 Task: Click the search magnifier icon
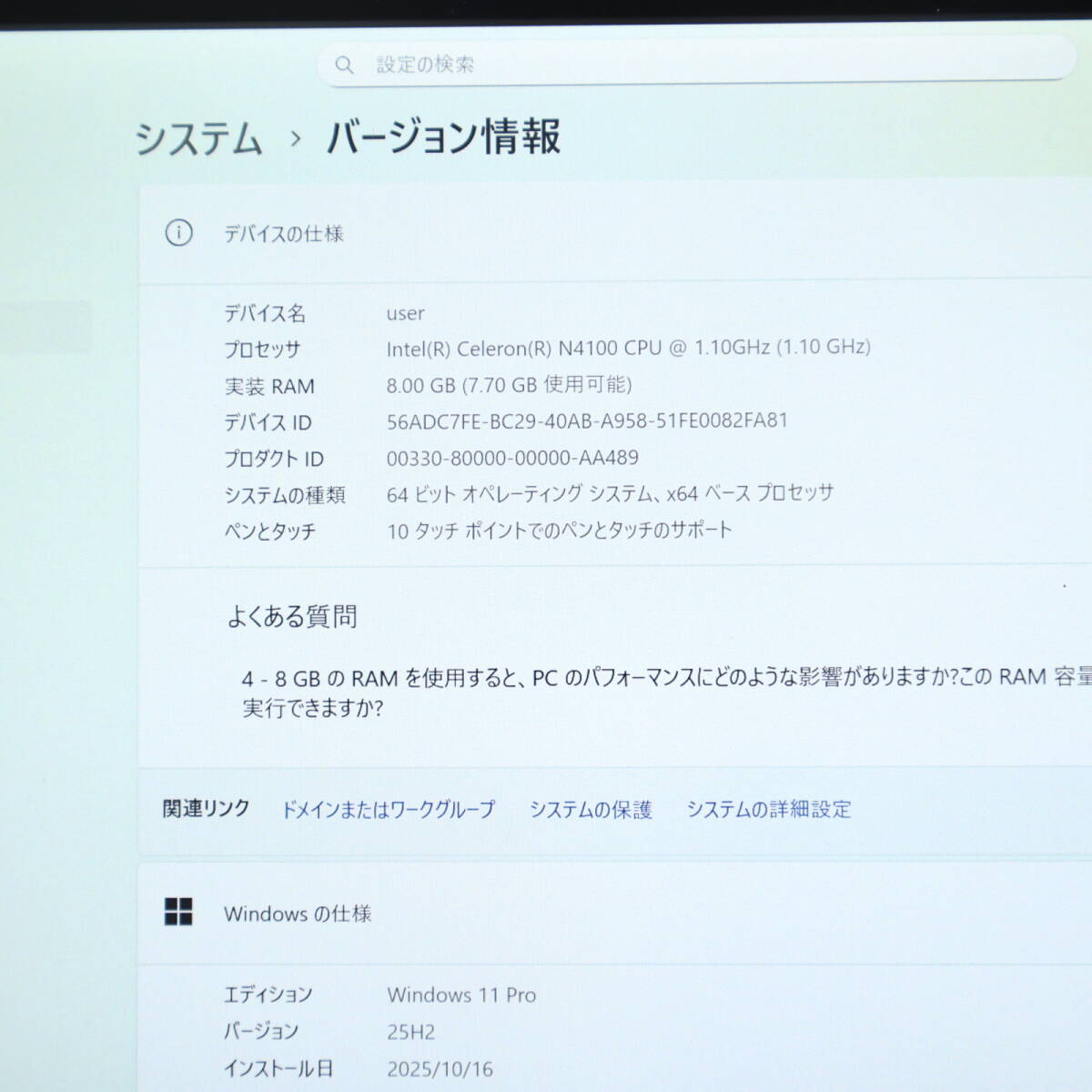coord(344,65)
